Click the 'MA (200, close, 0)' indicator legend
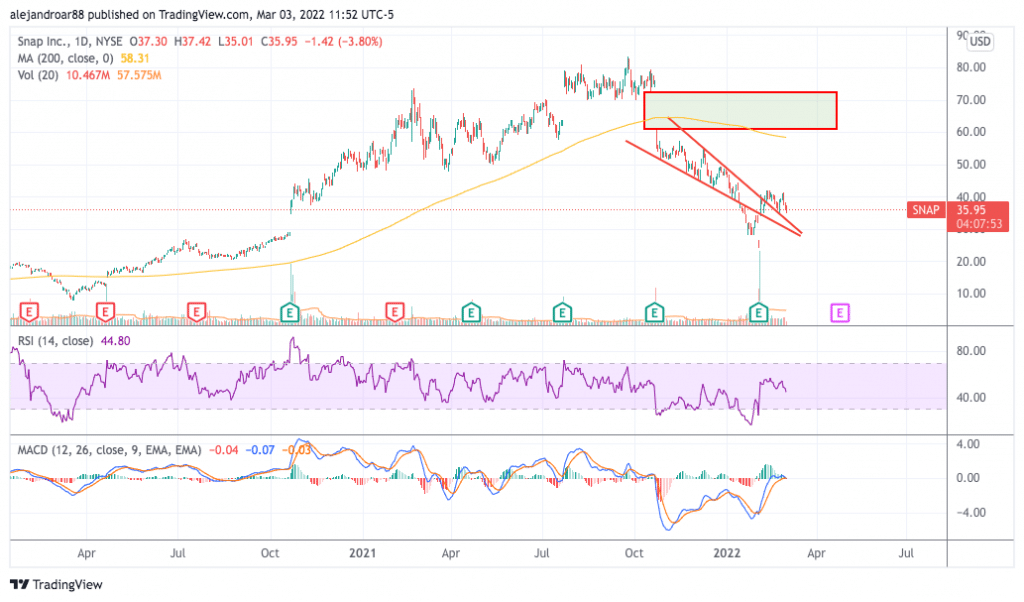The width and height of the screenshot is (1024, 602). (65, 58)
